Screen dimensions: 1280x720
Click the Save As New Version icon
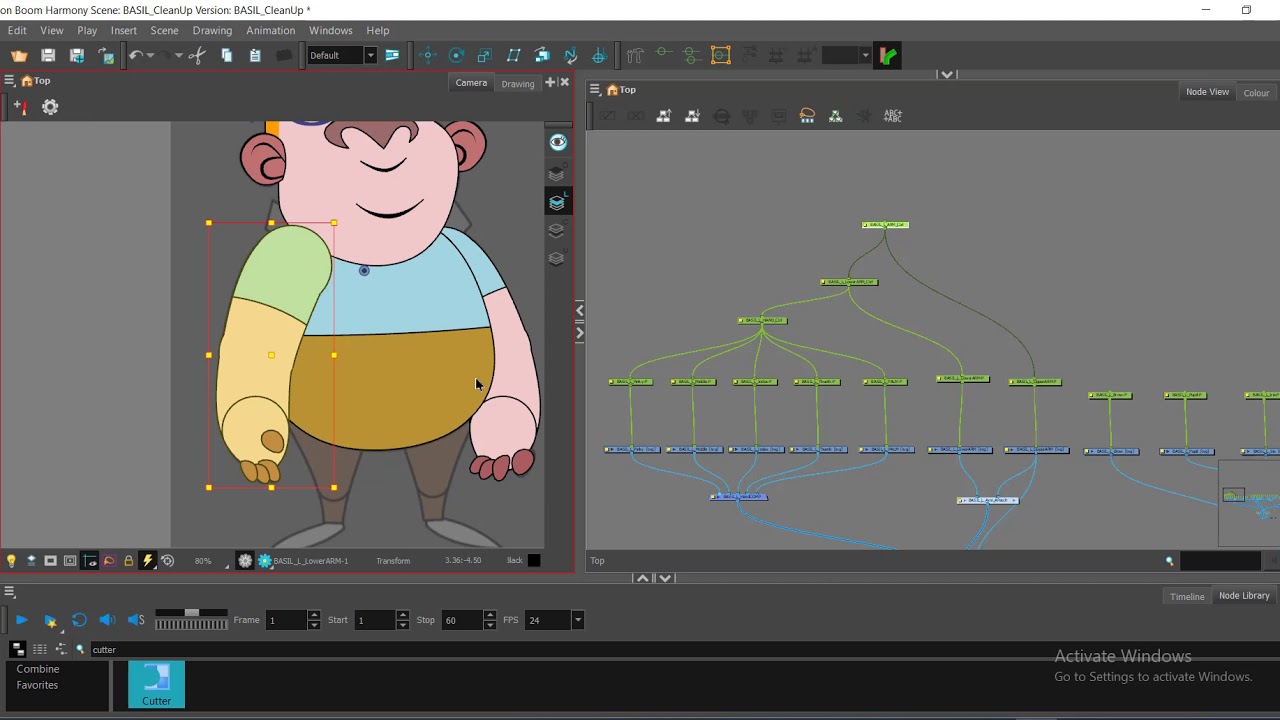[x=77, y=55]
